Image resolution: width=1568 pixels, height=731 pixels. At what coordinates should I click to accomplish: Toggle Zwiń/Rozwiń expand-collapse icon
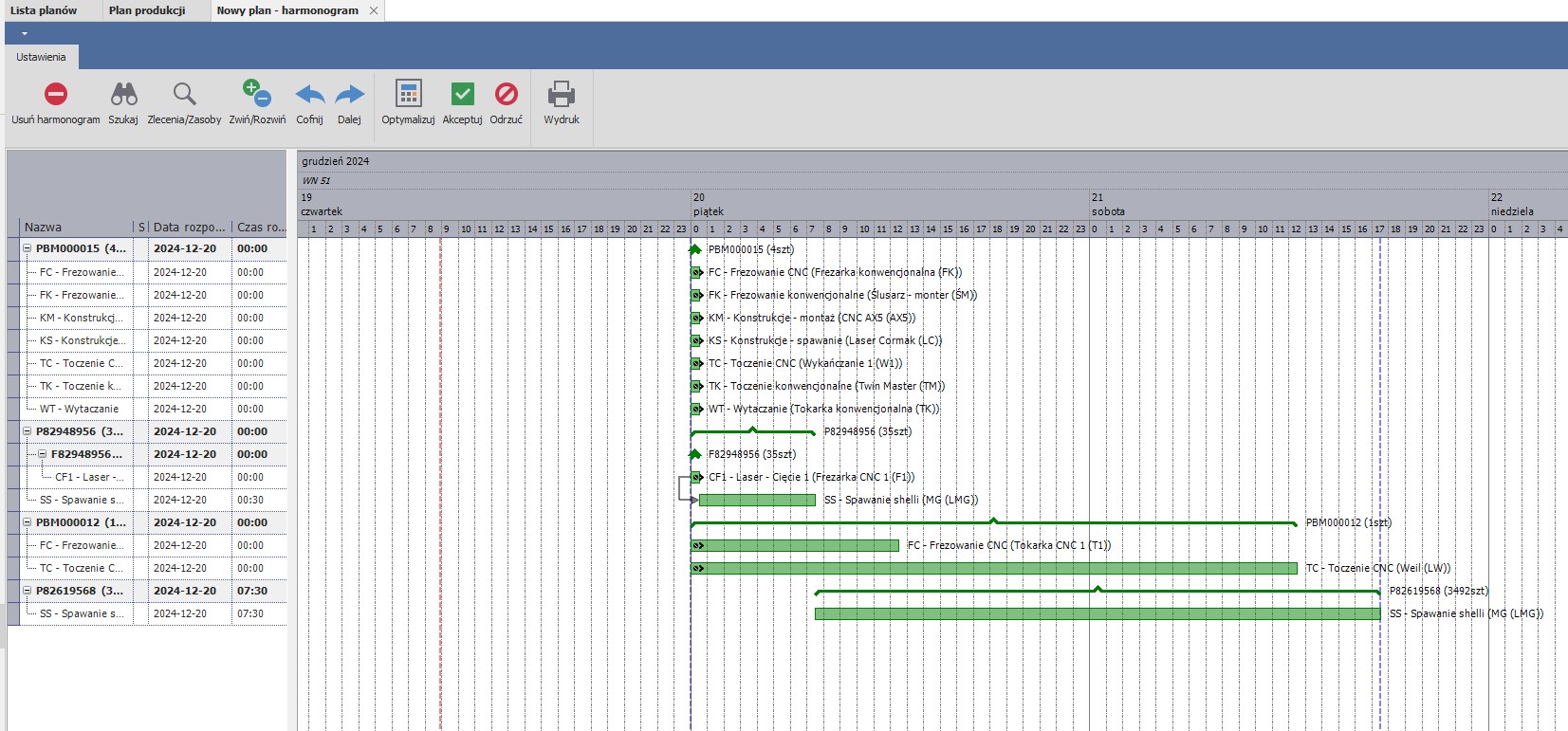(x=256, y=94)
